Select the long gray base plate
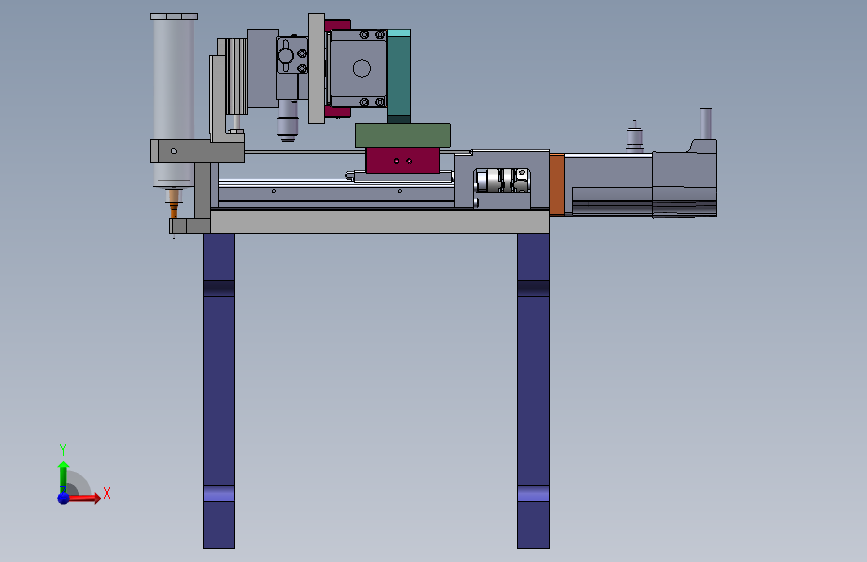Viewport: 867px width, 562px height. (379, 222)
